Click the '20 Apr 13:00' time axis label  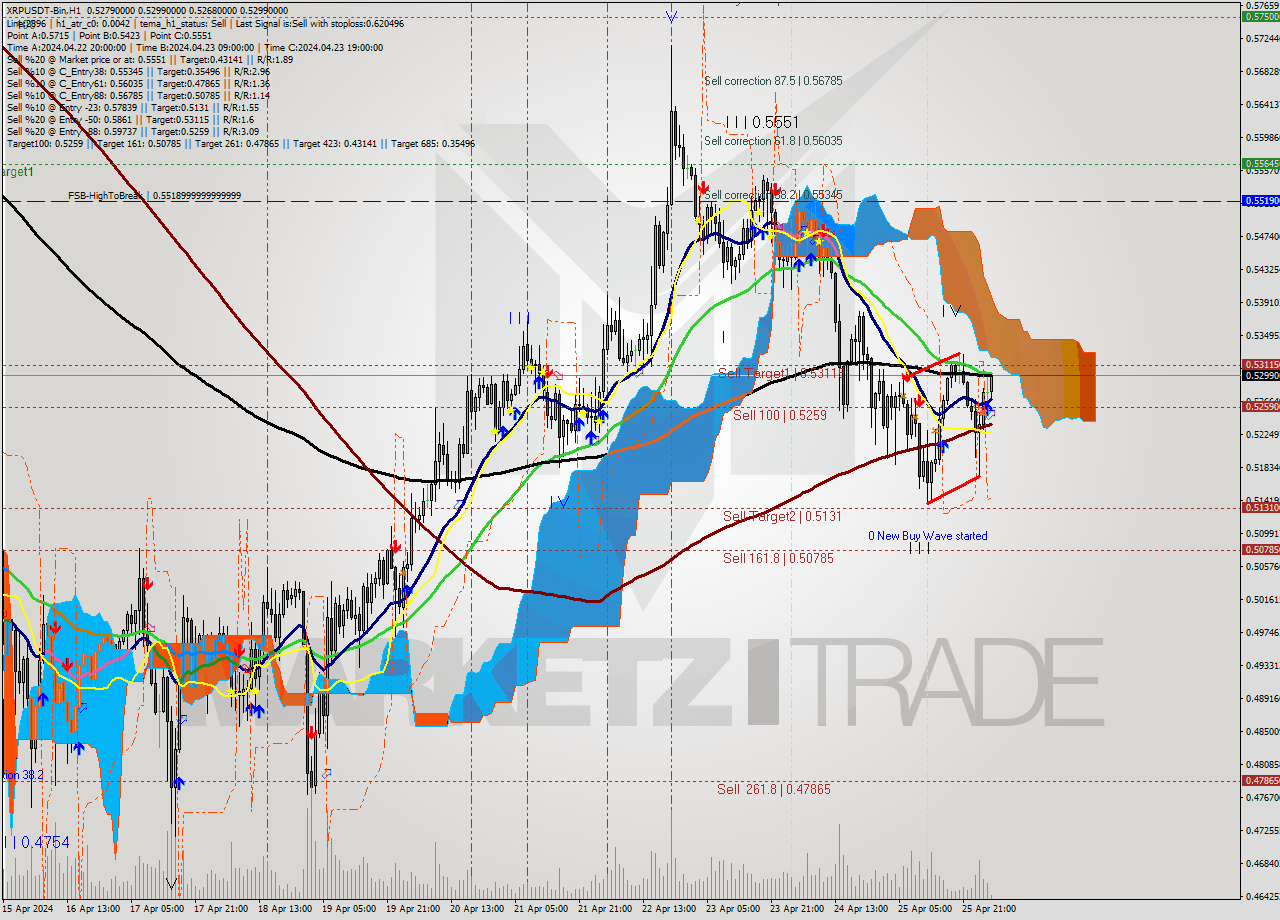(477, 909)
